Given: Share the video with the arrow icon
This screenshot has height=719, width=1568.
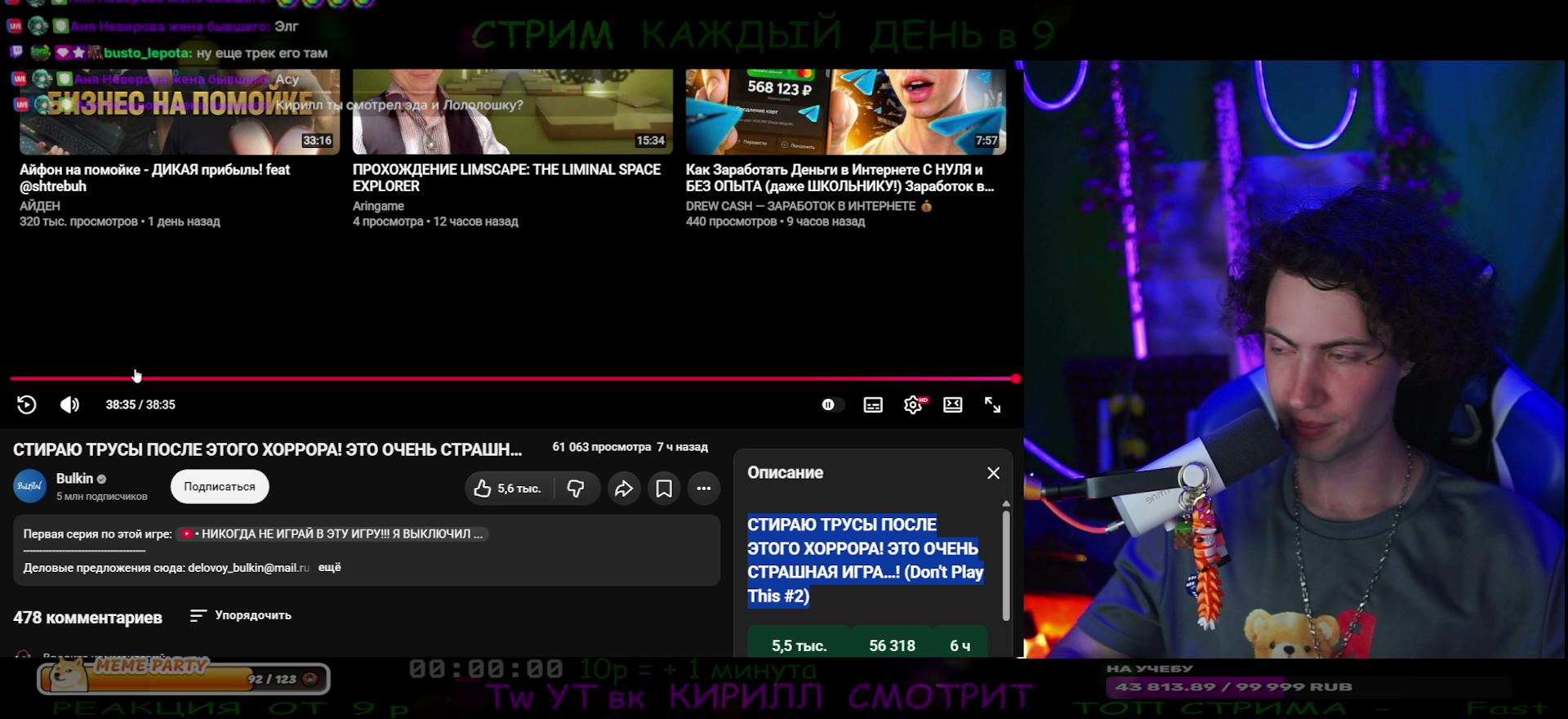Looking at the screenshot, I should pyautogui.click(x=624, y=489).
